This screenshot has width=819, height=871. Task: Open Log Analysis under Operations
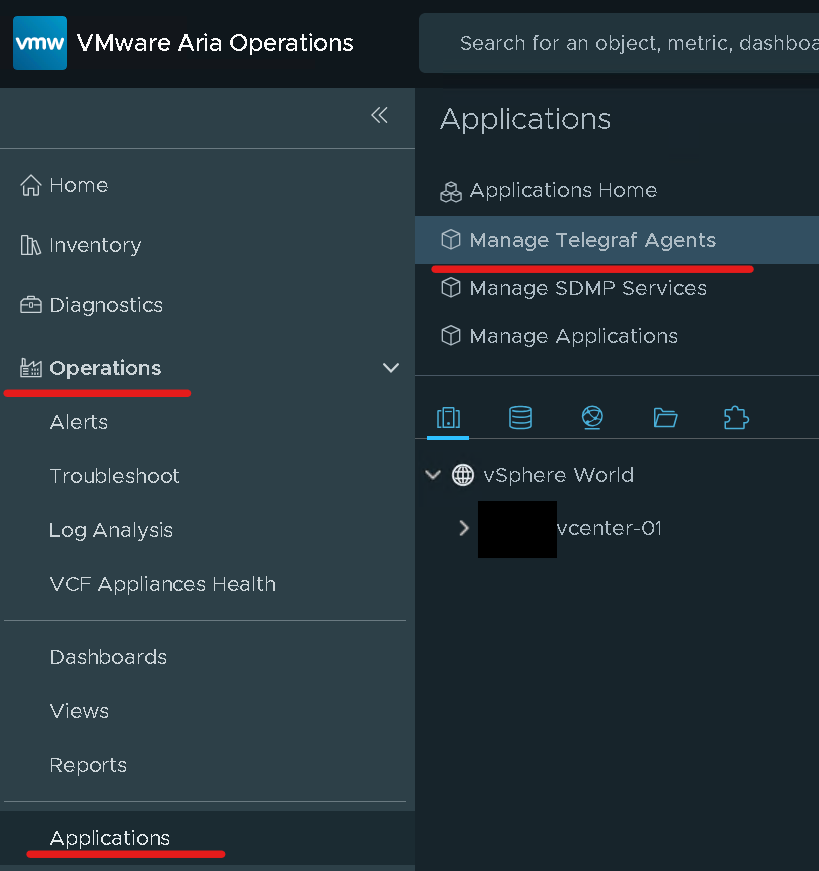(111, 530)
